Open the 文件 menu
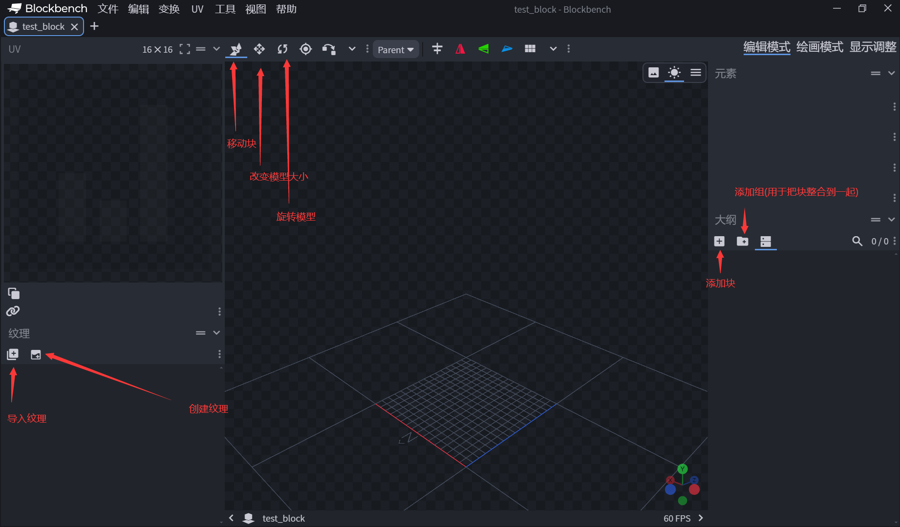The width and height of the screenshot is (900, 527). click(x=108, y=9)
